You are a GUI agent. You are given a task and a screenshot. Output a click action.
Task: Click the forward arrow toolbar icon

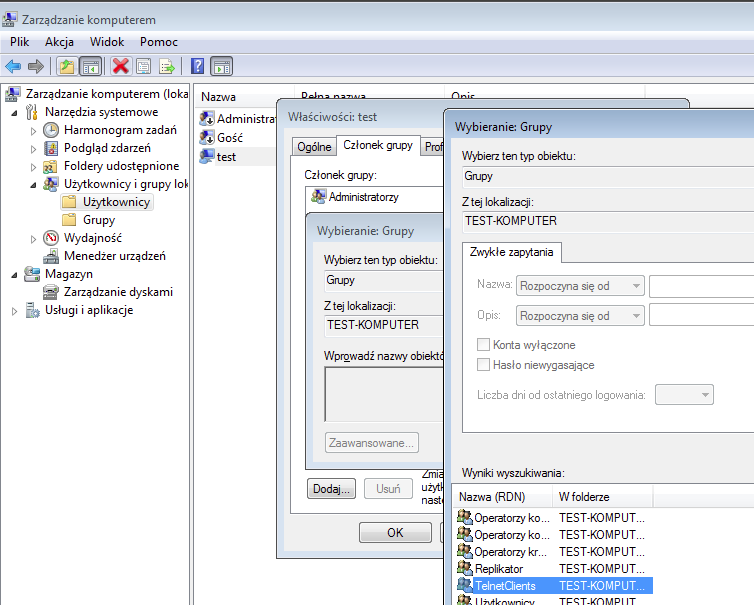36,66
